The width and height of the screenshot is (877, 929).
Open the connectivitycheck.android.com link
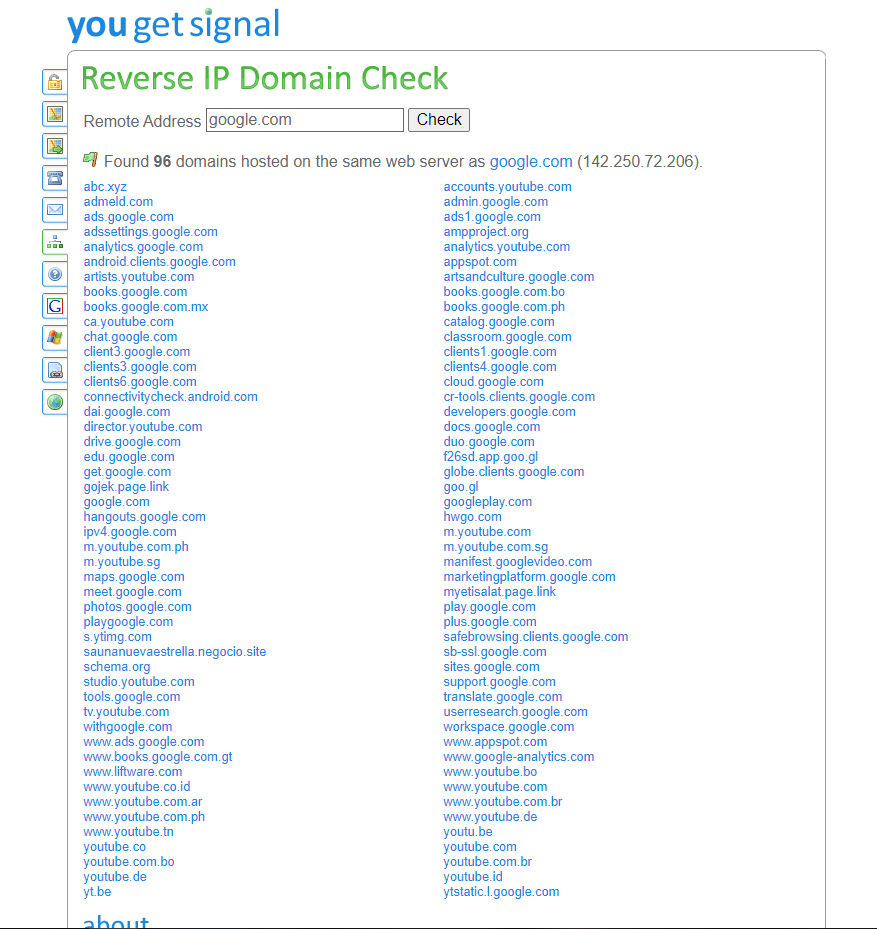170,397
